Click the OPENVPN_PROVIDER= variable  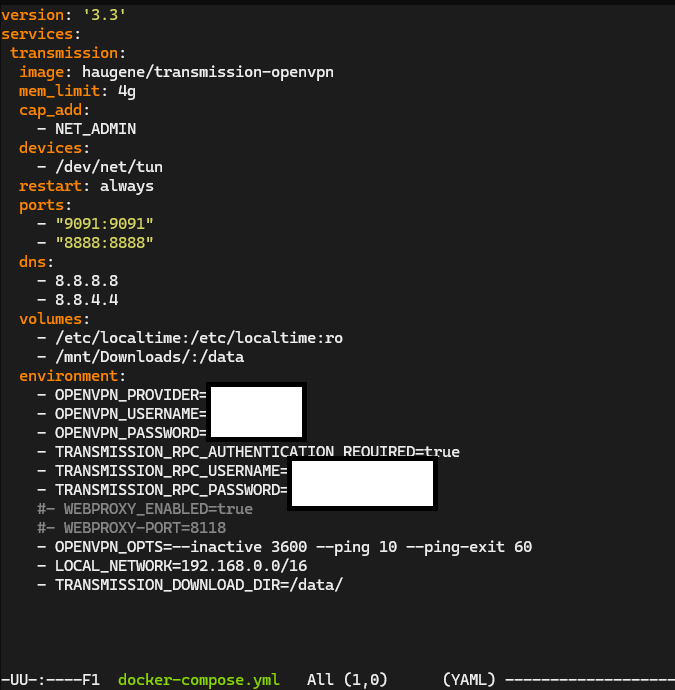click(131, 395)
